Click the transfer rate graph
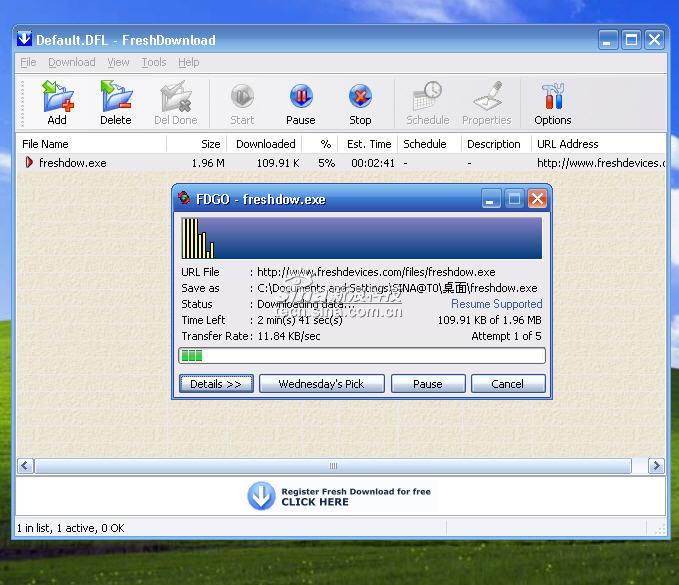This screenshot has width=679, height=585. pos(362,238)
